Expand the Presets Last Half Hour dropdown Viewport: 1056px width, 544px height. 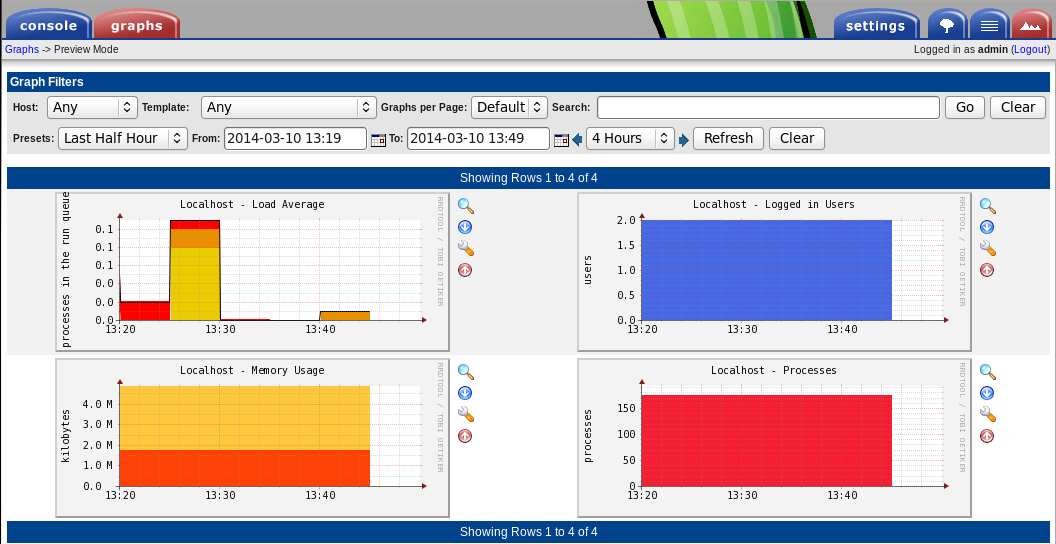coord(123,138)
